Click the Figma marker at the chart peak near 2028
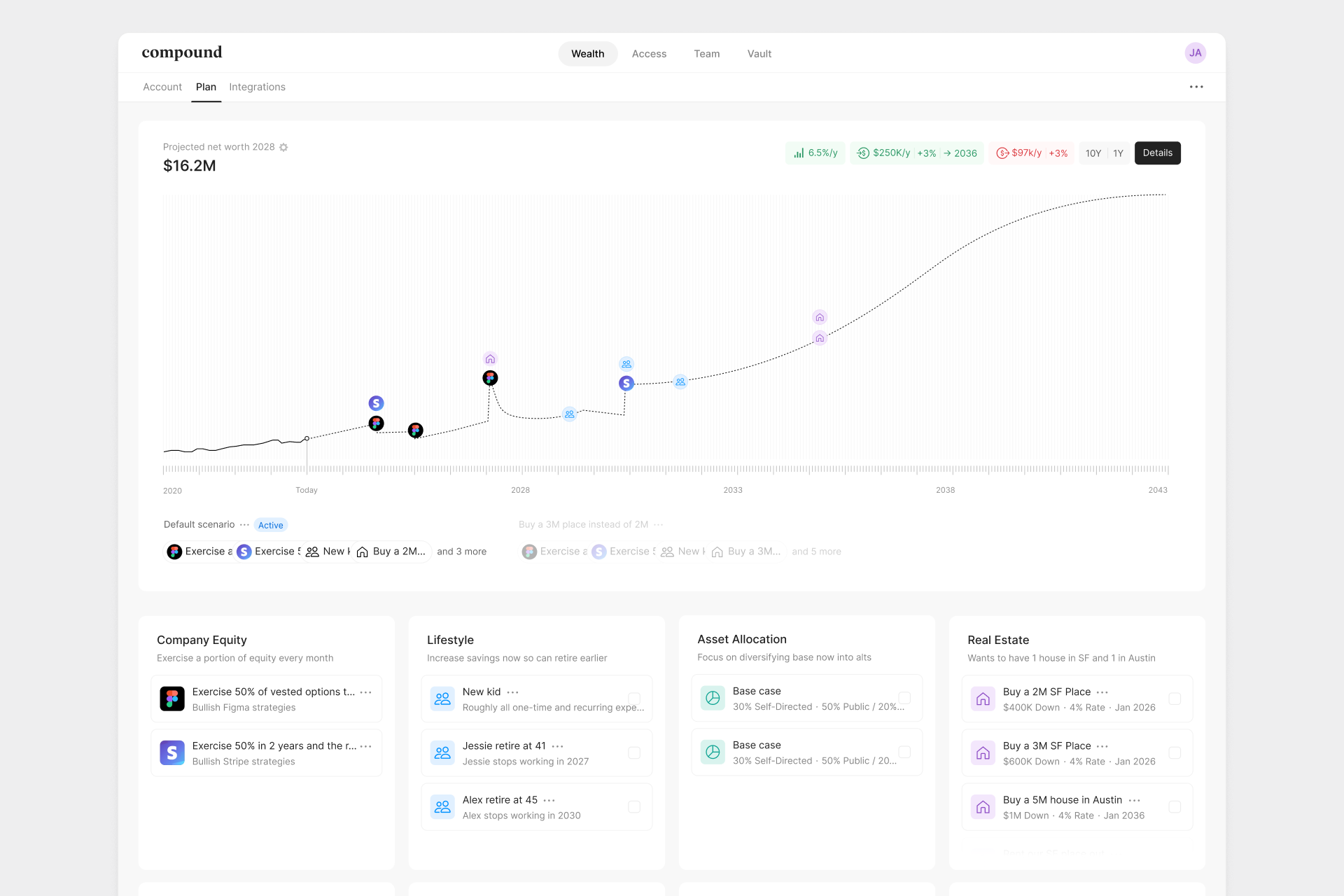The height and width of the screenshot is (896, 1344). [490, 378]
